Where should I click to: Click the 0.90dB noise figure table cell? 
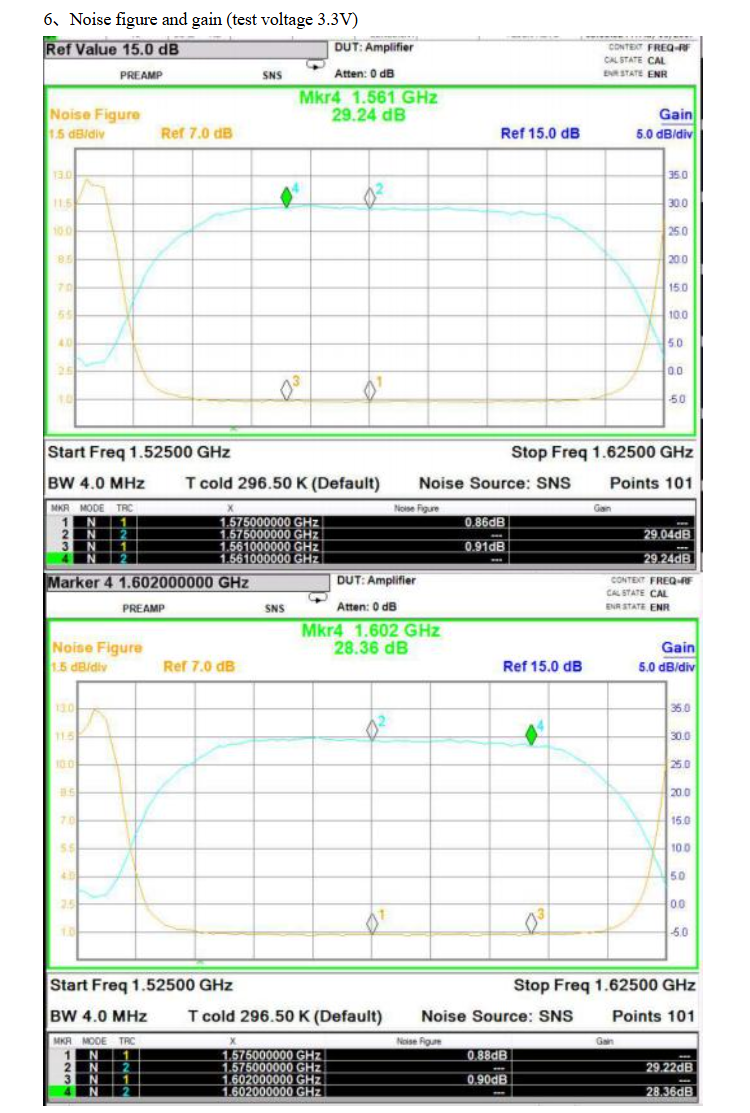(x=487, y=1080)
